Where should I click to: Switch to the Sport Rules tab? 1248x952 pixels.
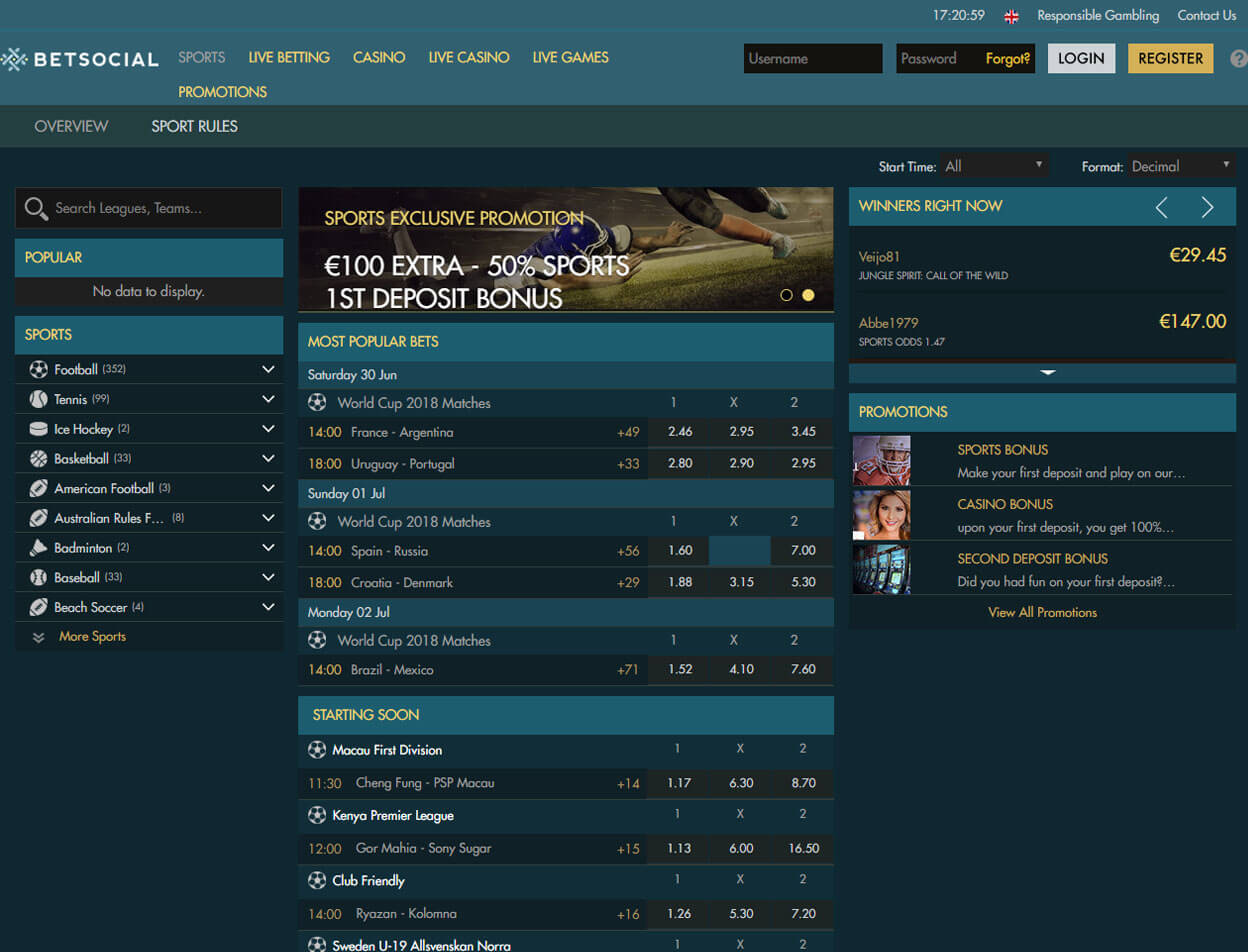194,126
